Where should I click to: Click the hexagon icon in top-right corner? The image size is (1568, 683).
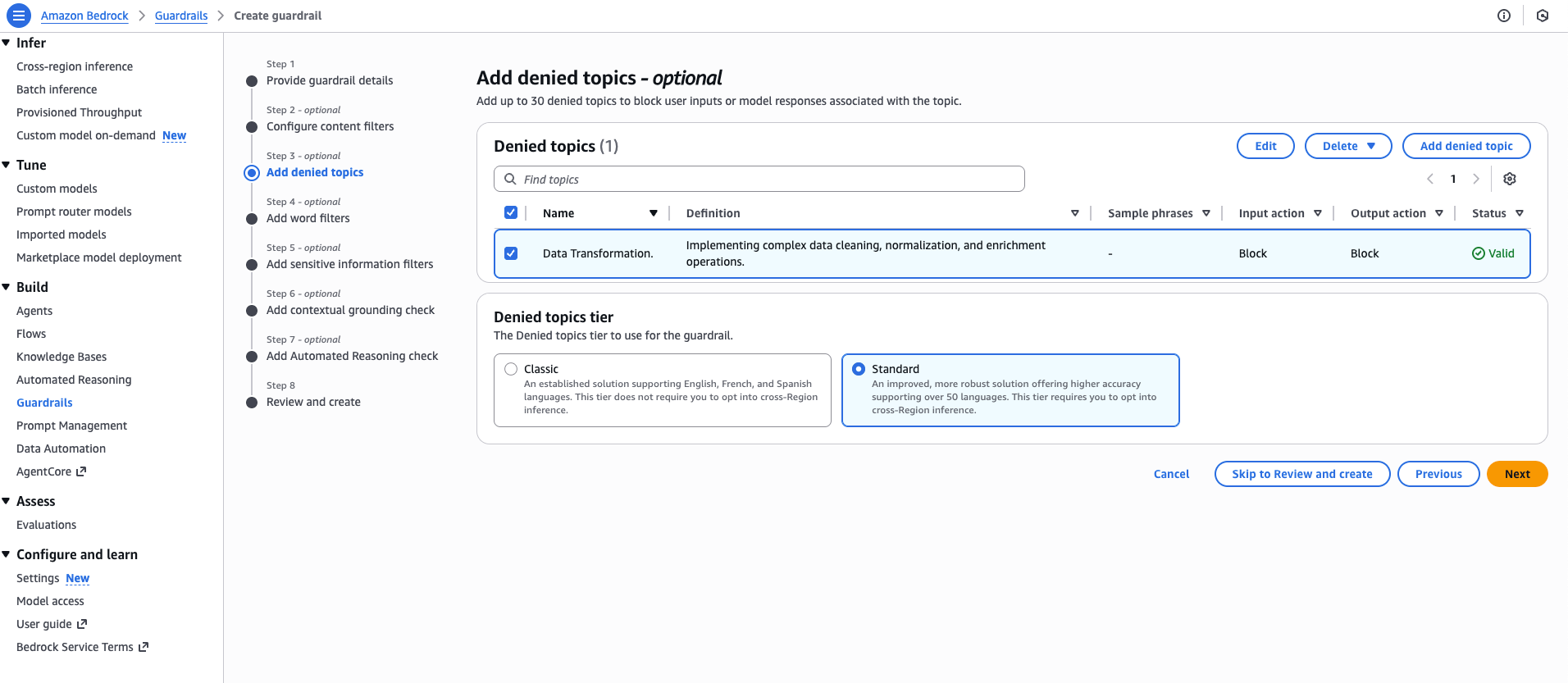pos(1542,16)
